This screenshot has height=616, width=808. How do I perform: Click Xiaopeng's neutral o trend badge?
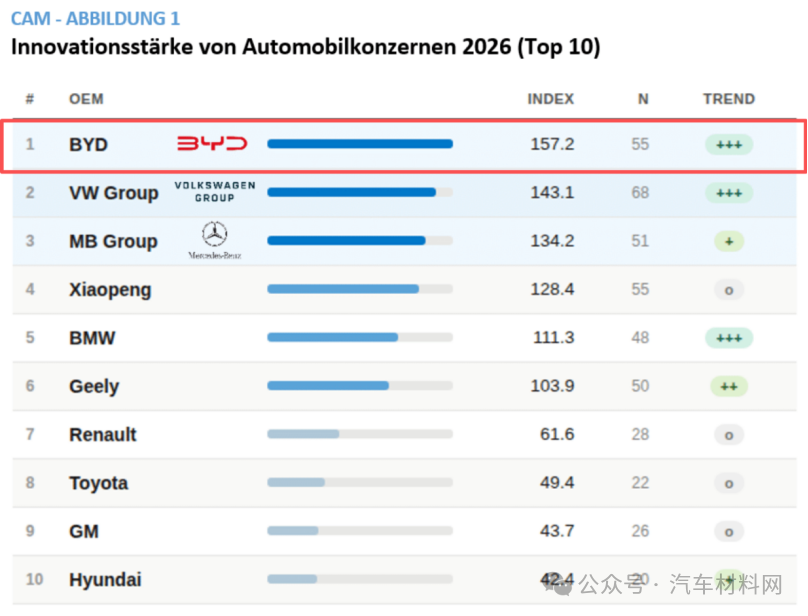[x=729, y=290]
